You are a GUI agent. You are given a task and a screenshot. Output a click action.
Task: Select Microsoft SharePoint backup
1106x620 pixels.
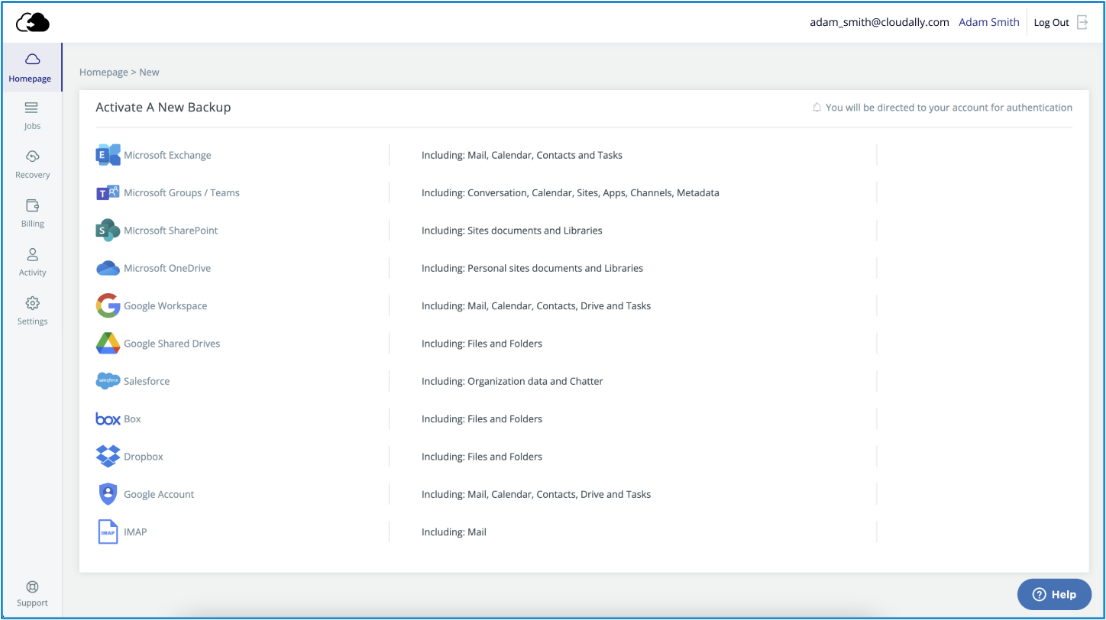click(x=171, y=231)
